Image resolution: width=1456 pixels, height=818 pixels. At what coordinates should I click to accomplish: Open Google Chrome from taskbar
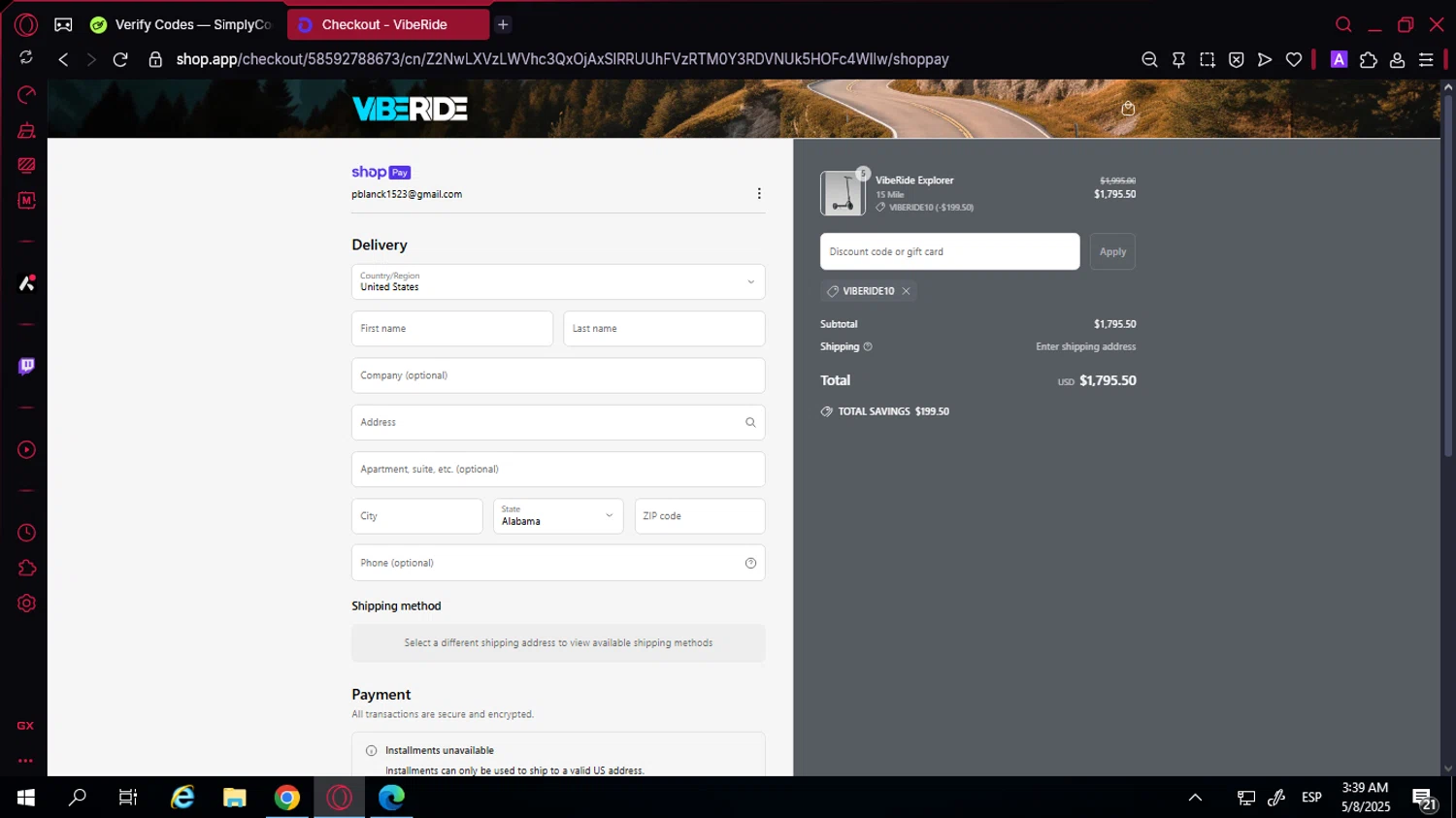287,798
